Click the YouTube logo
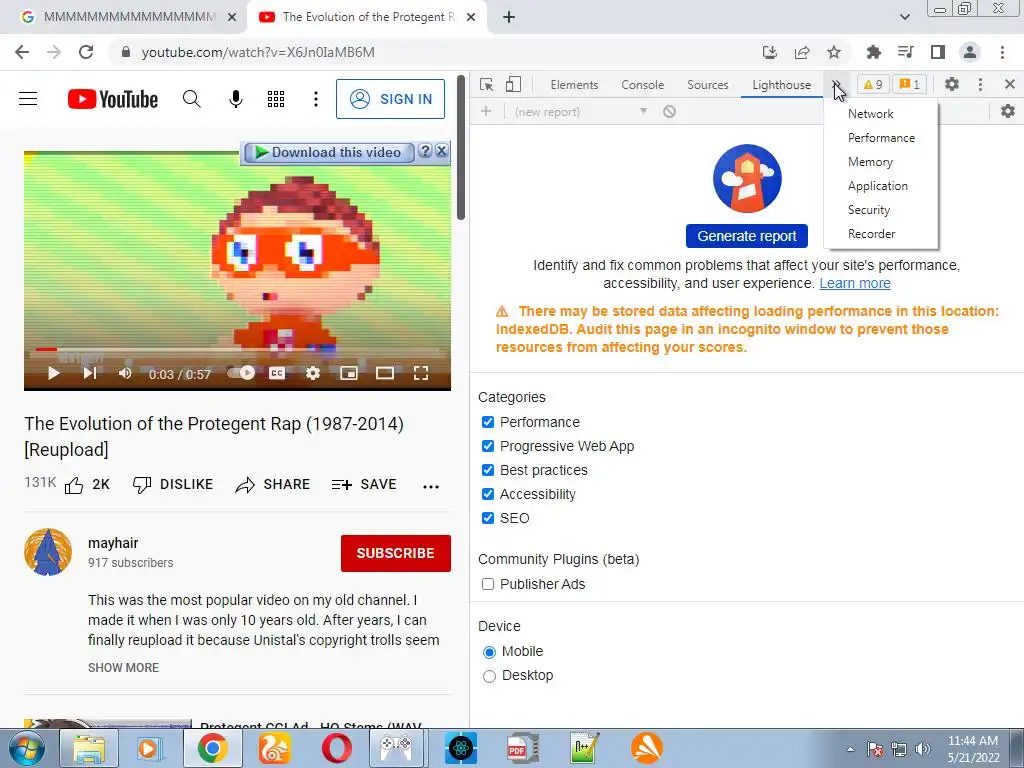 pyautogui.click(x=113, y=99)
